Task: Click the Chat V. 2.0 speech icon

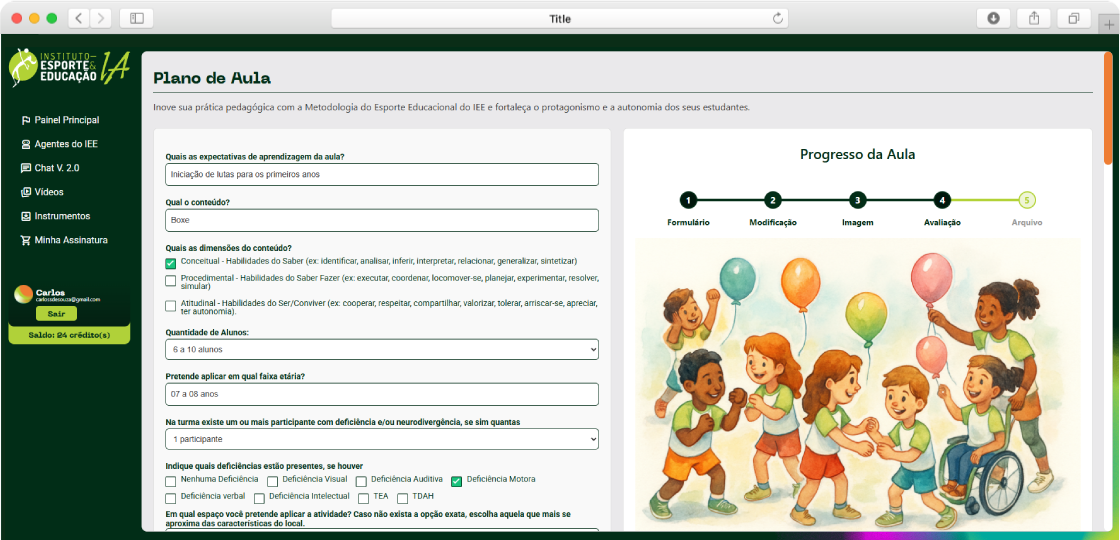Action: pyautogui.click(x=26, y=168)
